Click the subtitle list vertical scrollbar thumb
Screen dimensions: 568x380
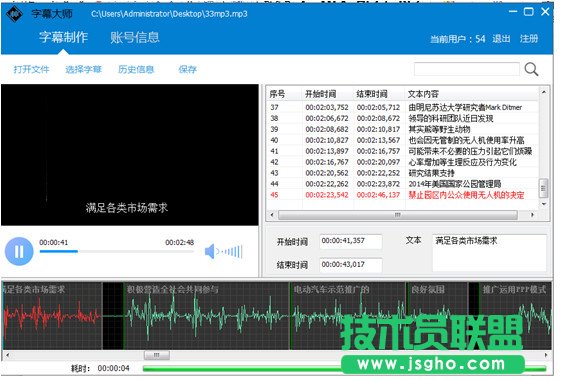pos(544,188)
